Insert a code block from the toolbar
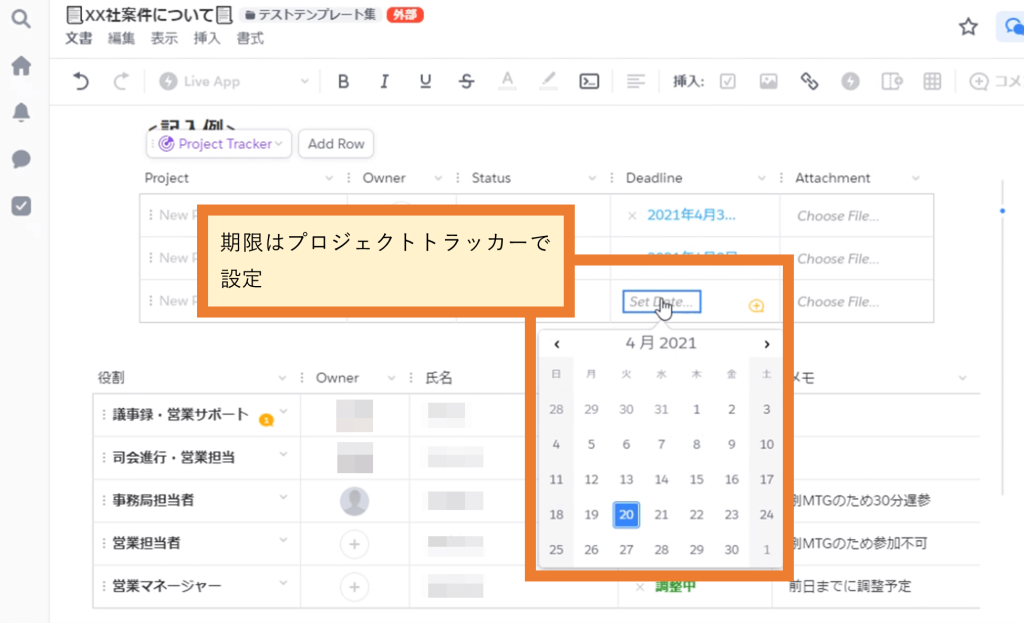 (x=589, y=81)
